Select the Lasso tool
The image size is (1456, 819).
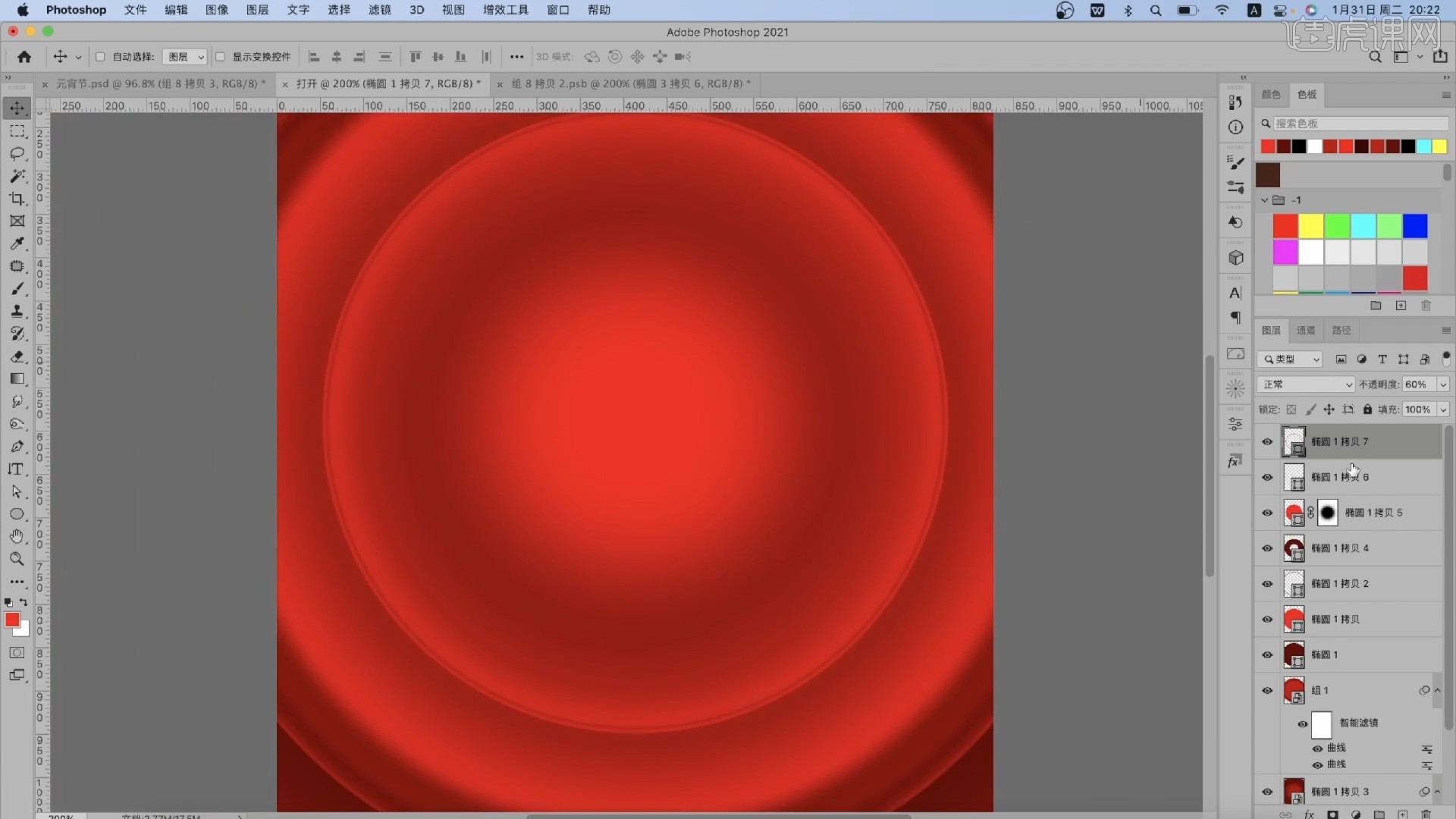click(x=17, y=153)
